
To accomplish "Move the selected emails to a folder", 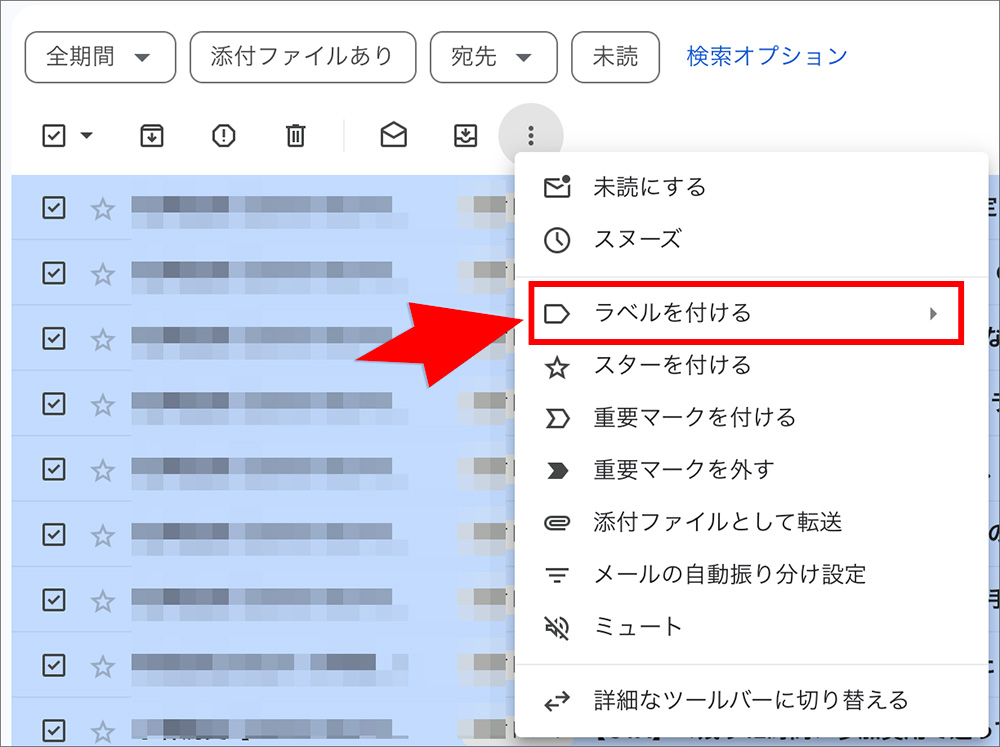I will [x=465, y=135].
